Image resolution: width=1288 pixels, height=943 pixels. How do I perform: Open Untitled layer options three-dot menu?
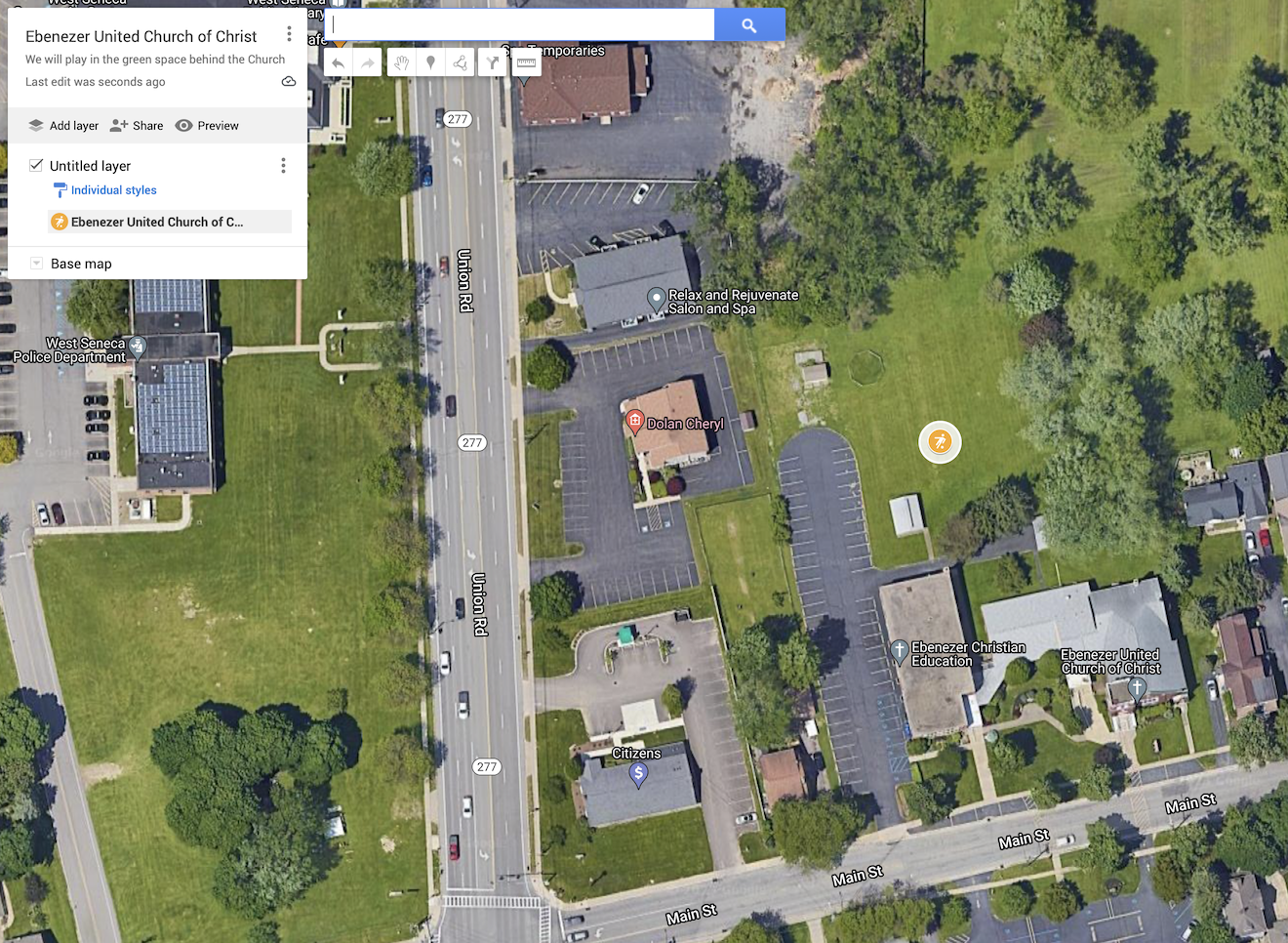point(283,166)
